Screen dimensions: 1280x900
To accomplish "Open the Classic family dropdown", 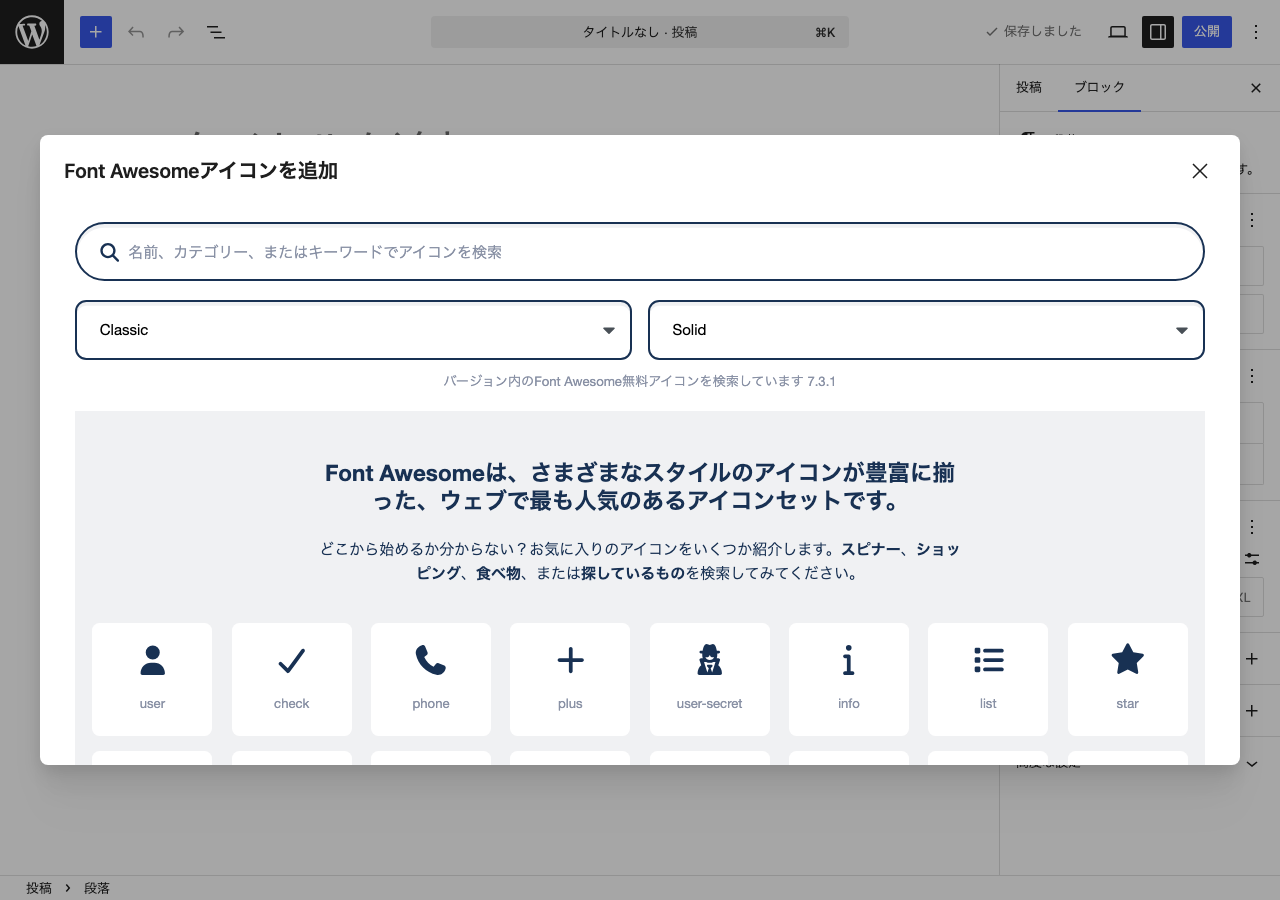I will coord(353,330).
